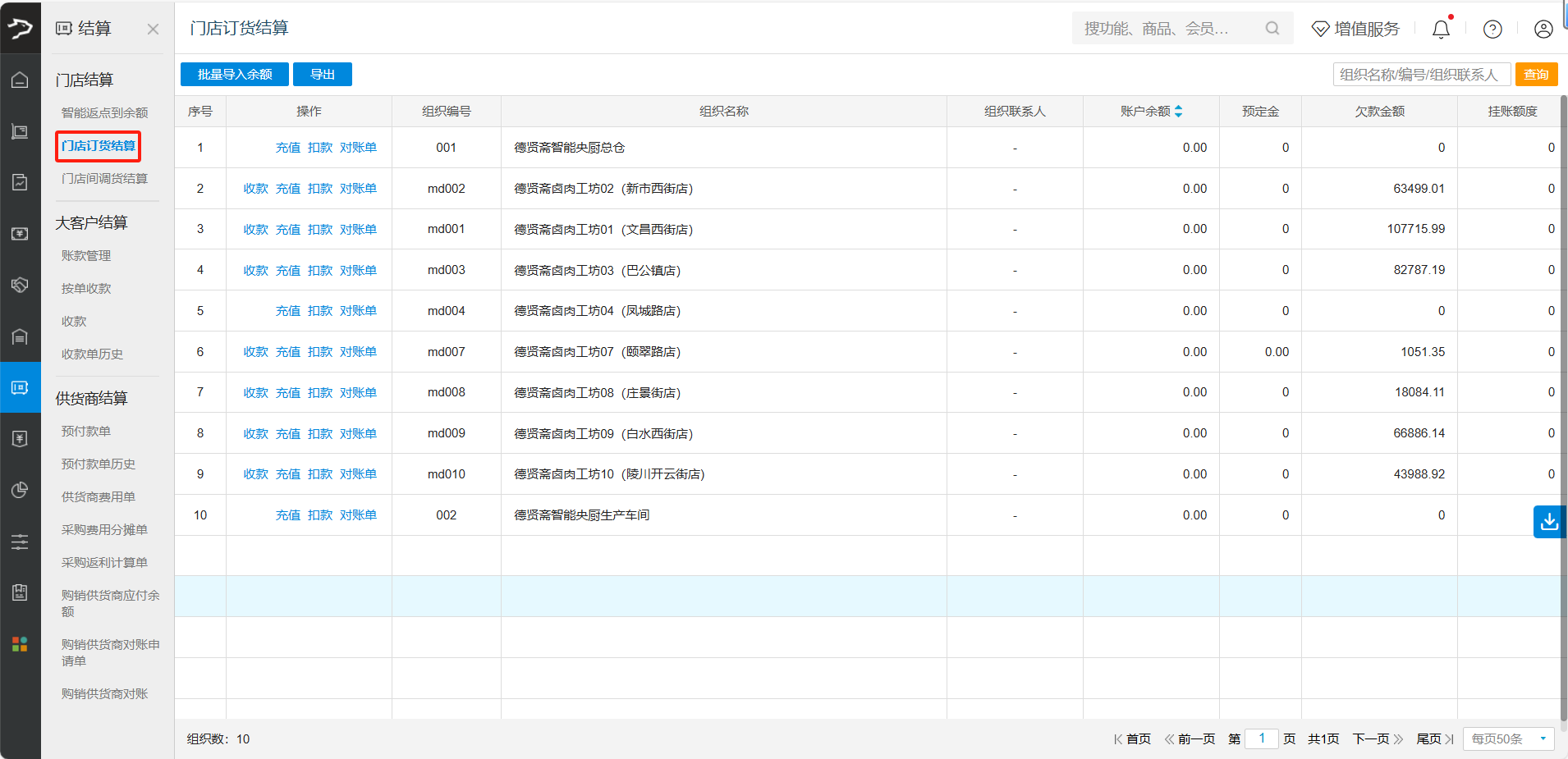
Task: Open 收款单历史 menu item
Action: 92,354
